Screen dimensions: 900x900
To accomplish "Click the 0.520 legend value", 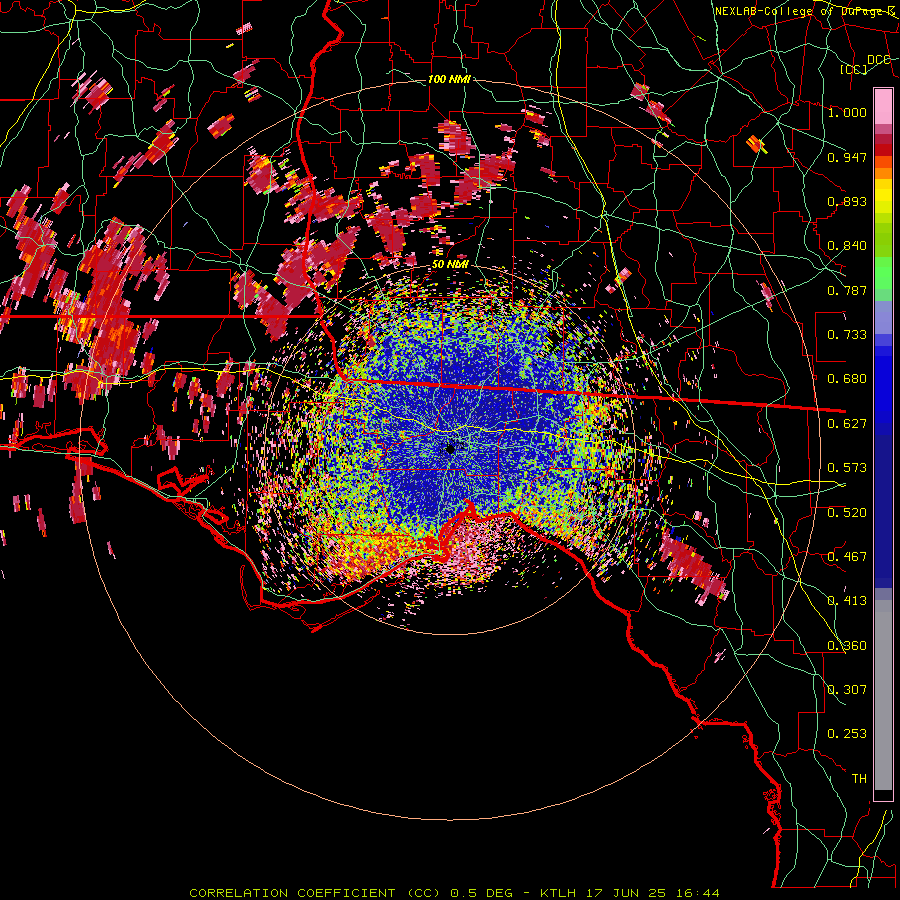I will click(x=847, y=512).
